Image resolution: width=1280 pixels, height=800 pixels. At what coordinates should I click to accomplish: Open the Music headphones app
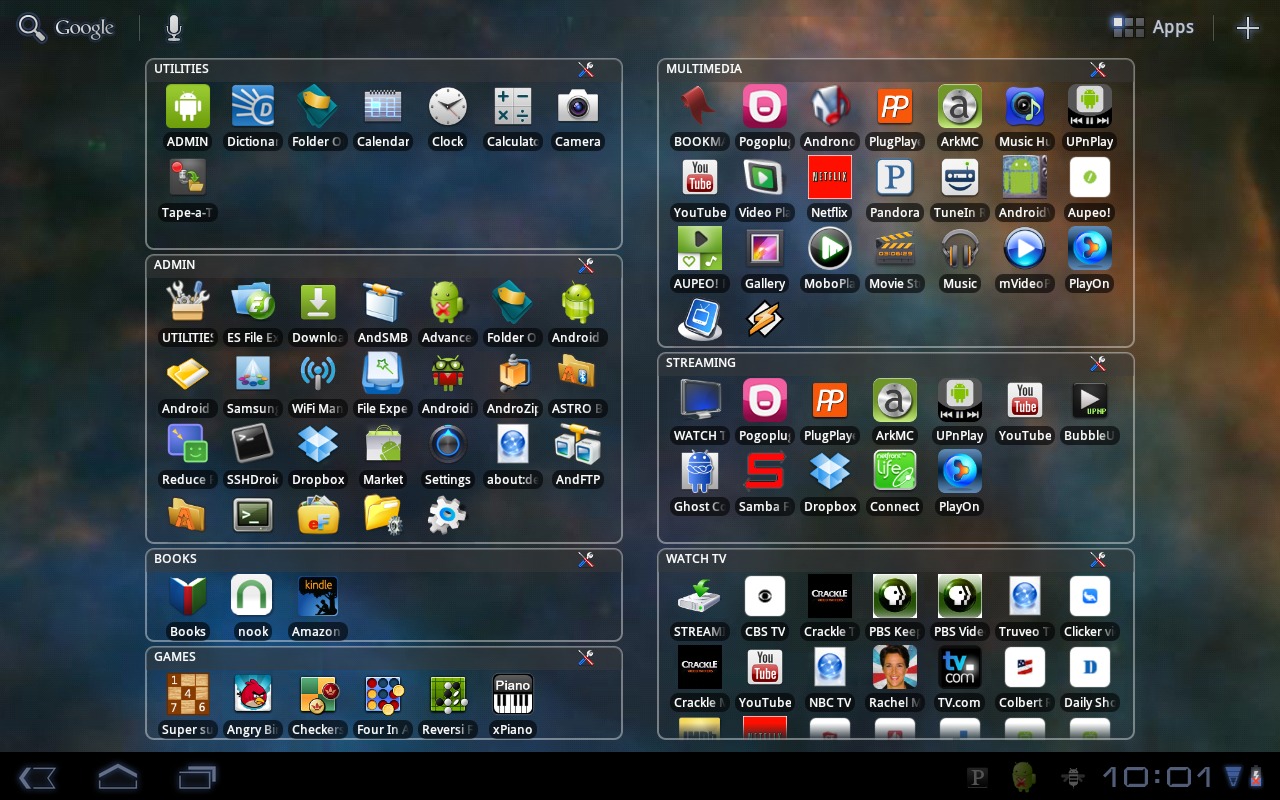[960, 259]
